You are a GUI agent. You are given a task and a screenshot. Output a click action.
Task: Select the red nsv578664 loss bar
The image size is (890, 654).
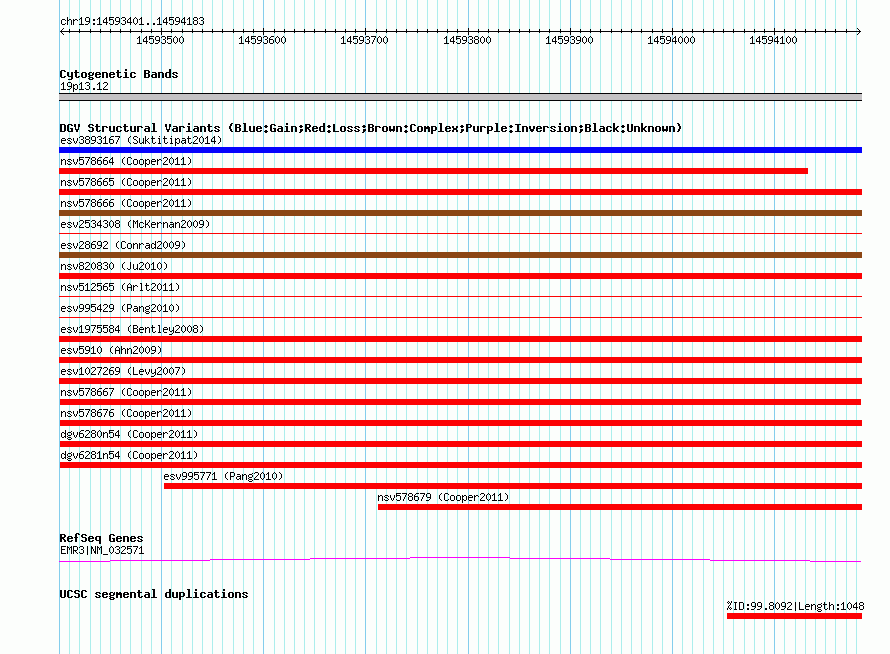click(434, 171)
